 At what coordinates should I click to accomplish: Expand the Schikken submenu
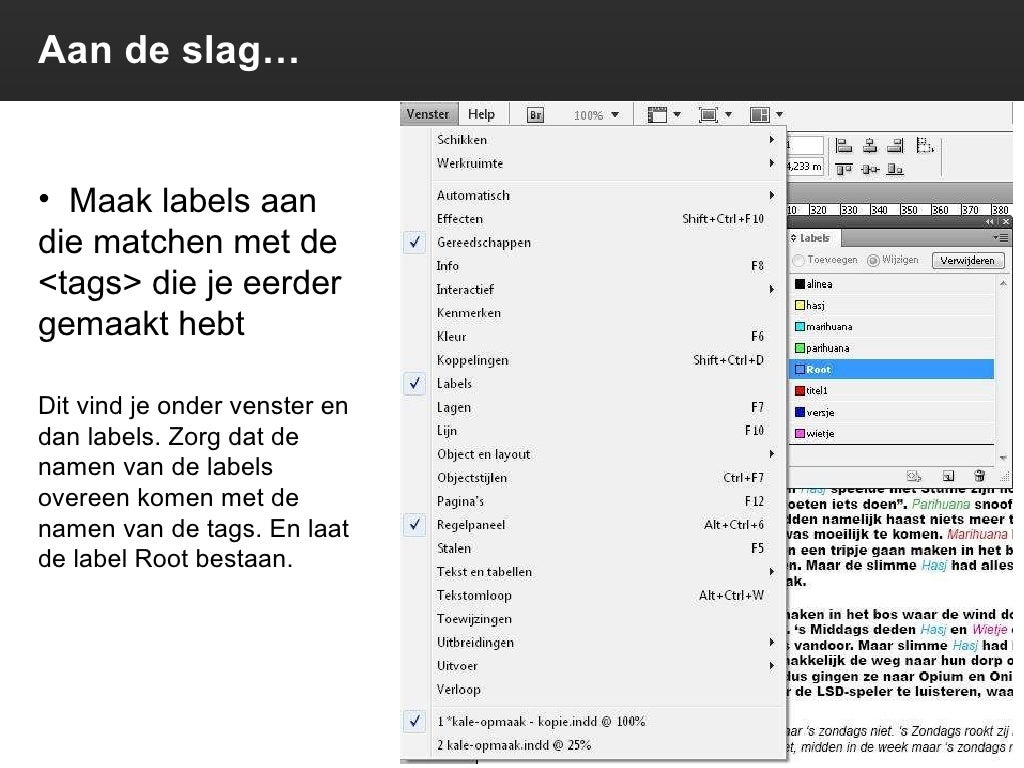coord(606,140)
